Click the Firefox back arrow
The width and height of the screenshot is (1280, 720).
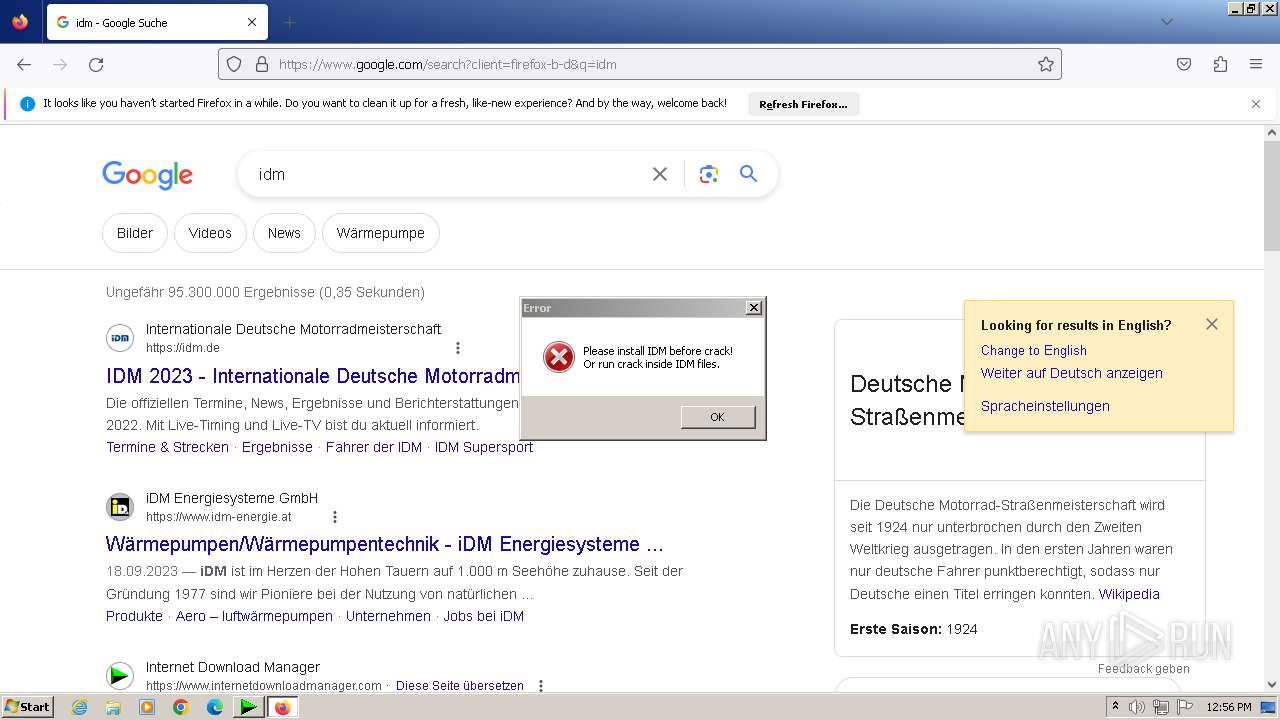pos(24,64)
